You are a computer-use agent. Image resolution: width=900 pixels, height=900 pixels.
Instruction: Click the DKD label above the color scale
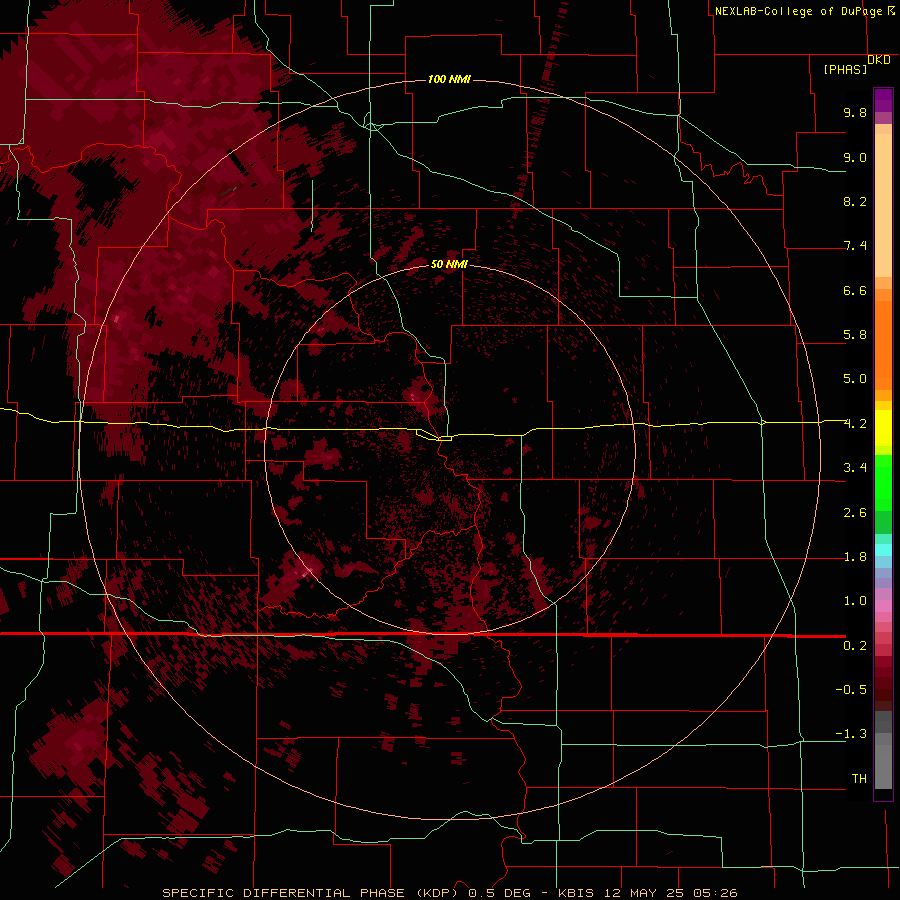[879, 60]
